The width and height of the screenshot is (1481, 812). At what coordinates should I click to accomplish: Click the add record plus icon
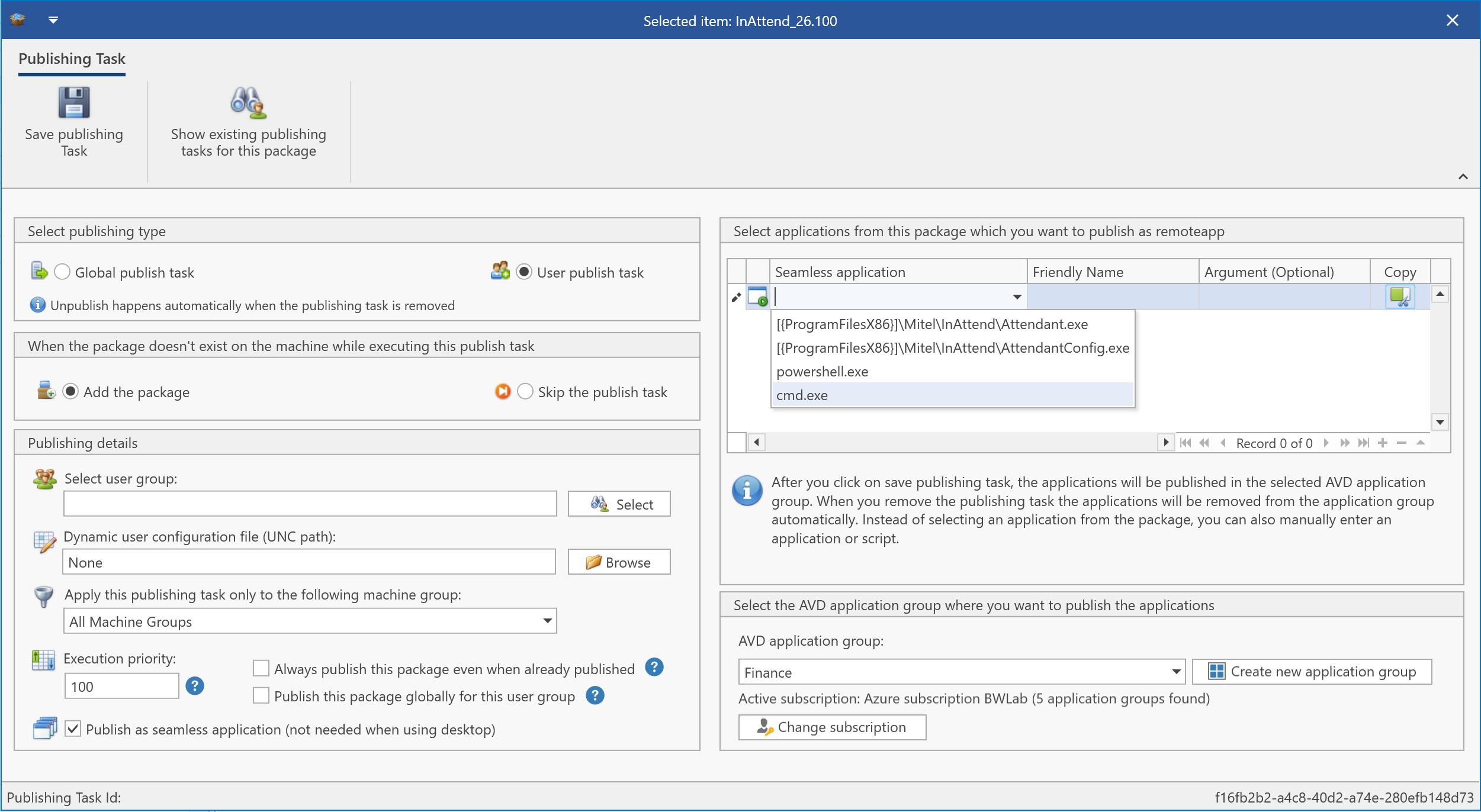(x=1382, y=443)
